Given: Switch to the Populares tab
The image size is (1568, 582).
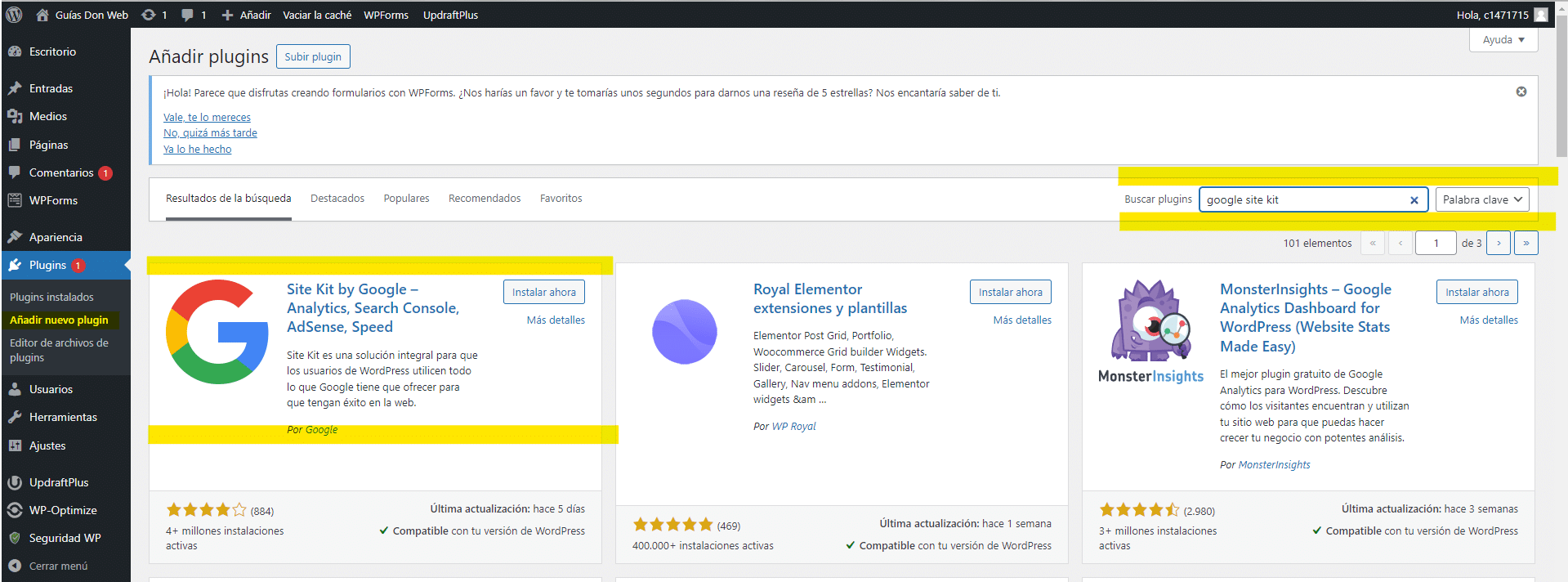Looking at the screenshot, I should pos(406,199).
